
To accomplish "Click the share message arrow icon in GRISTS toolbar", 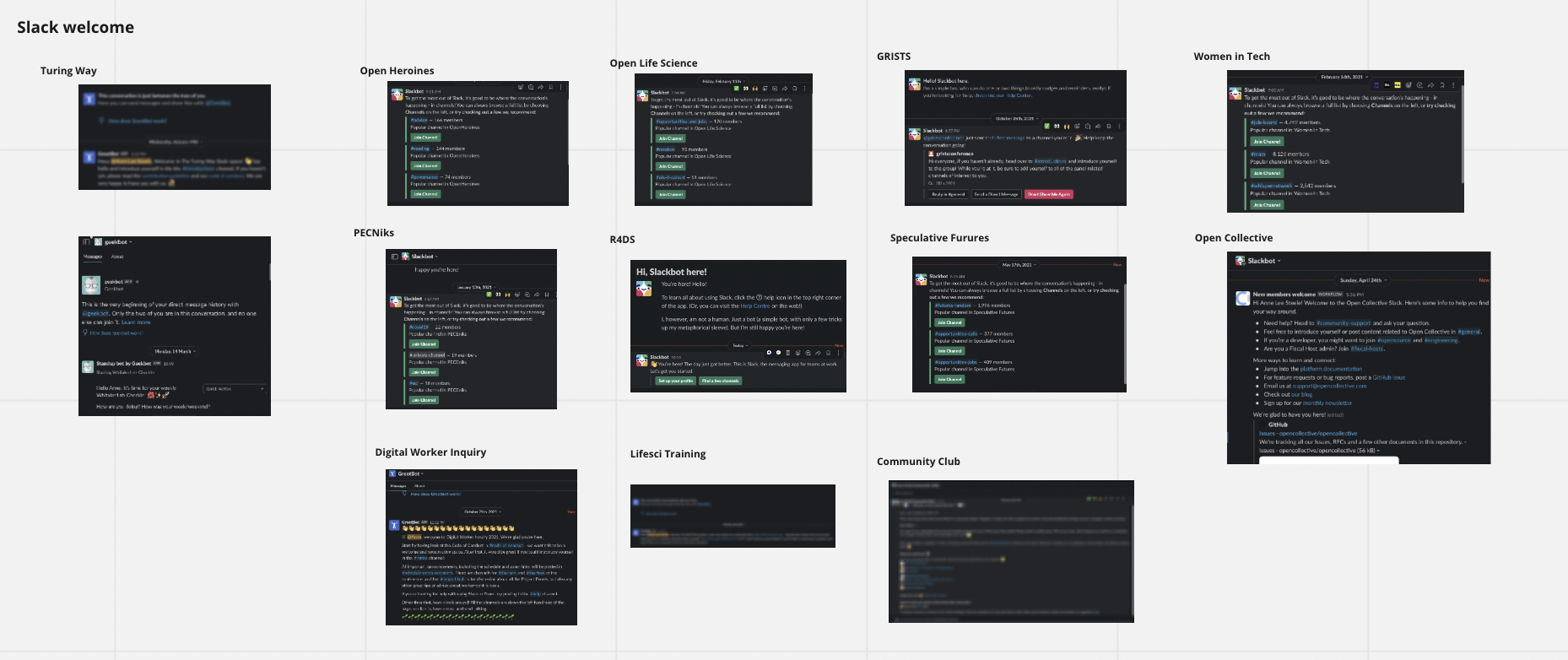I will [x=1098, y=127].
